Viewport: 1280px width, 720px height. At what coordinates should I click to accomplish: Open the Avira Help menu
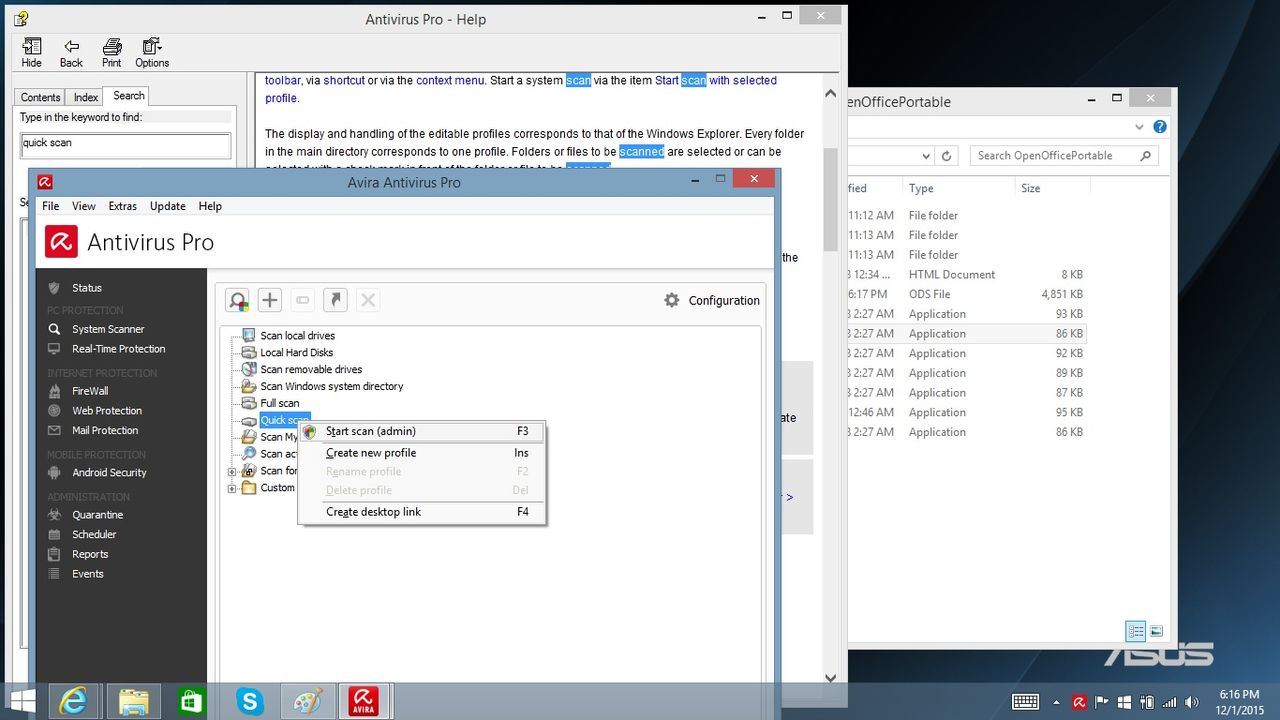pyautogui.click(x=210, y=206)
